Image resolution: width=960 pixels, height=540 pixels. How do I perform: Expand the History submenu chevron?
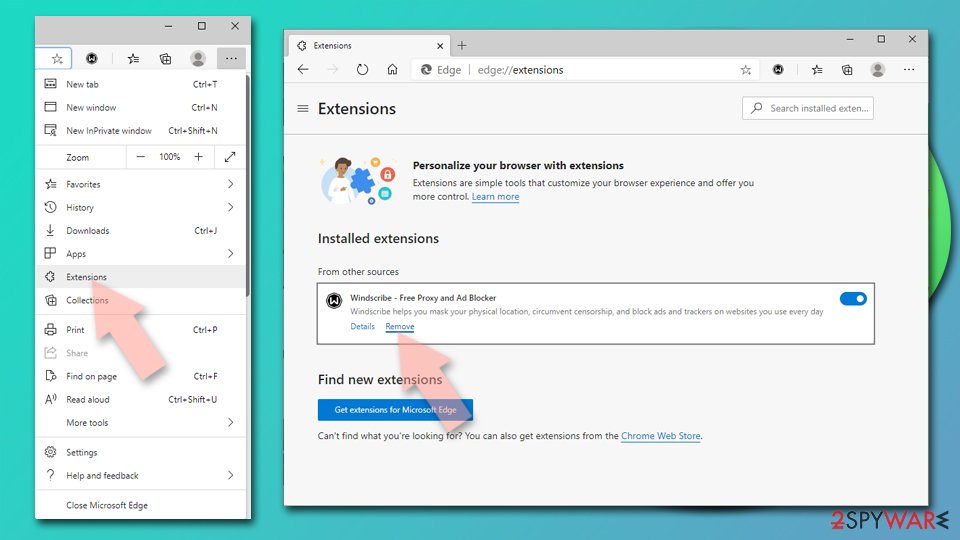231,208
